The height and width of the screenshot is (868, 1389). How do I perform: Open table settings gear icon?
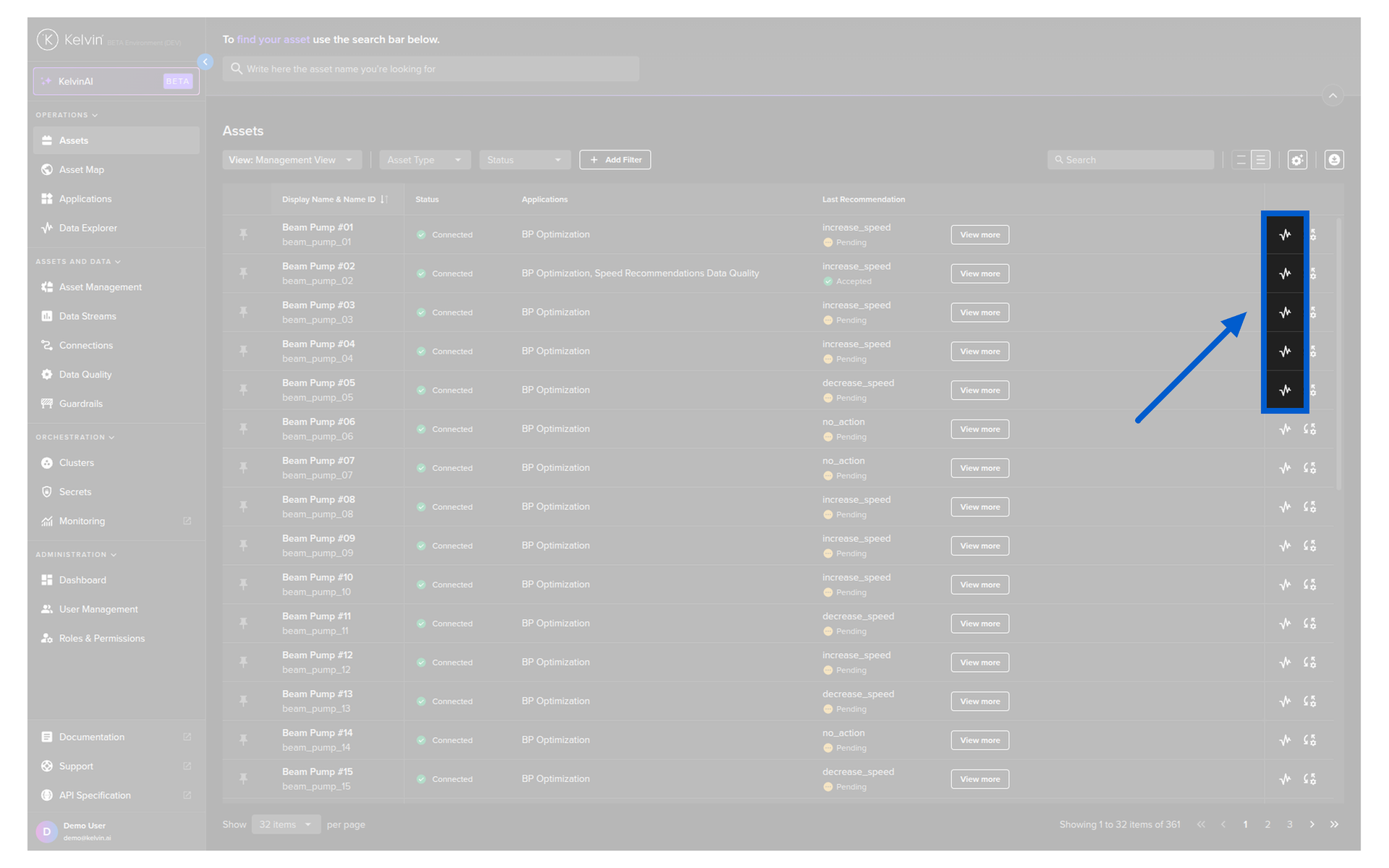1297,160
